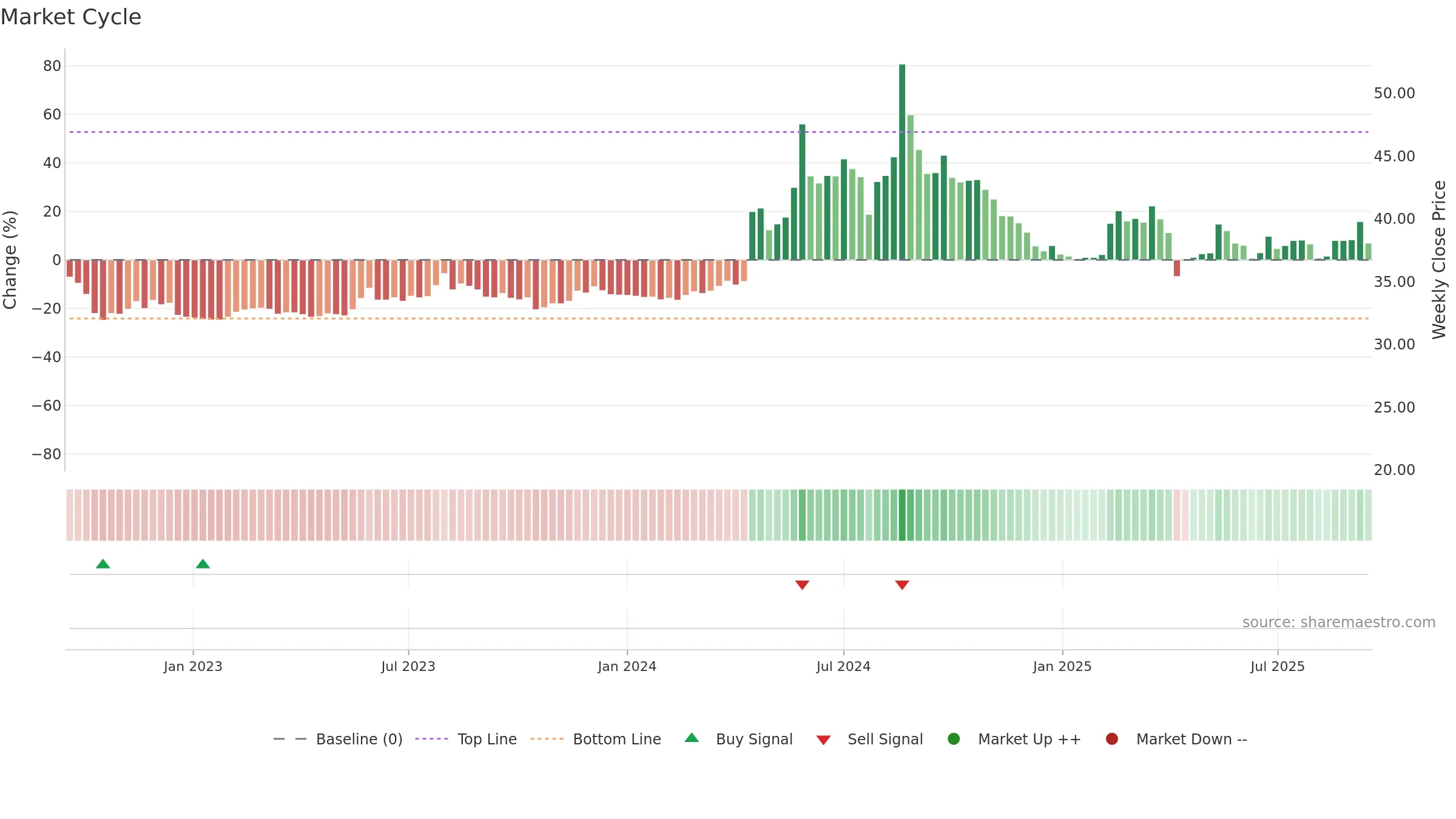Screen dimensions: 1456x819
Task: Select the first buy signal marker in late 2022
Action: [x=103, y=564]
